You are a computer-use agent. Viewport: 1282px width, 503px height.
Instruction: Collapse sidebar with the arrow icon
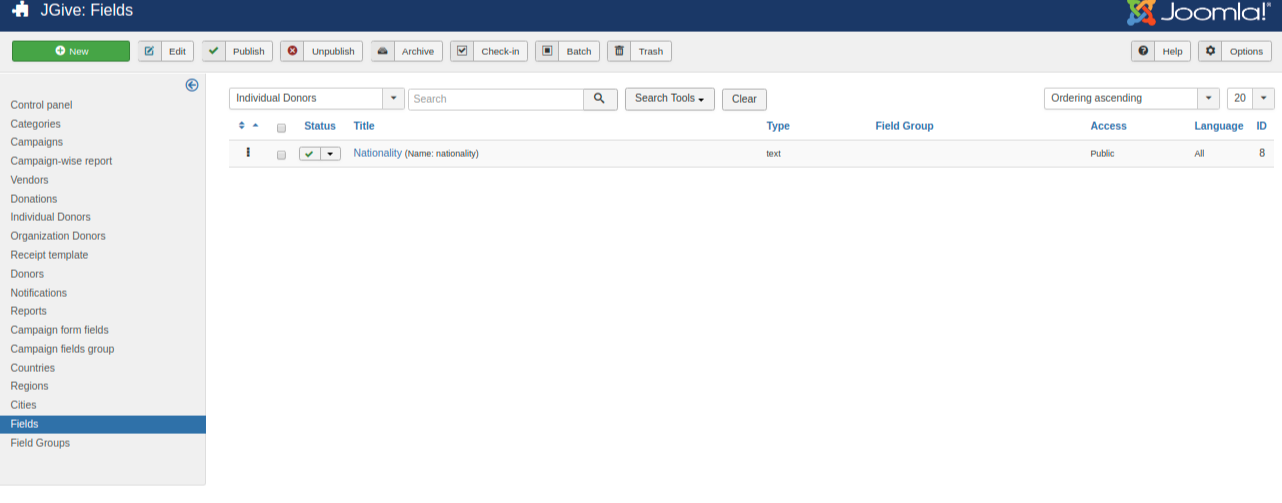point(192,85)
